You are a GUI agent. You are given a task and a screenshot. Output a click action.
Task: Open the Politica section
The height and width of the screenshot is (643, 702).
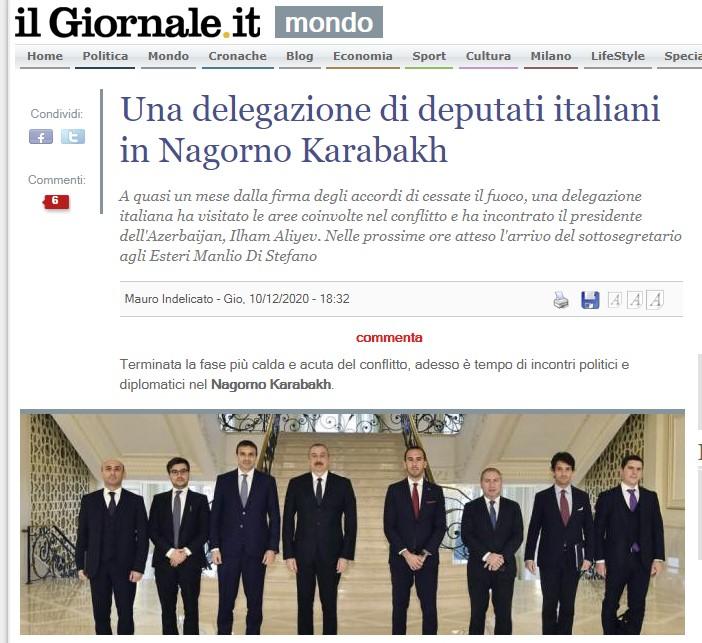click(105, 56)
